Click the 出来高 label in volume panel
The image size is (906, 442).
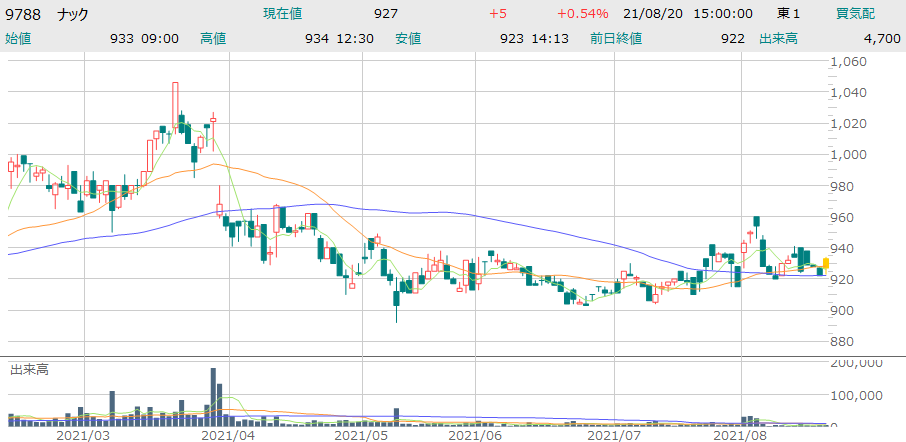tap(29, 369)
